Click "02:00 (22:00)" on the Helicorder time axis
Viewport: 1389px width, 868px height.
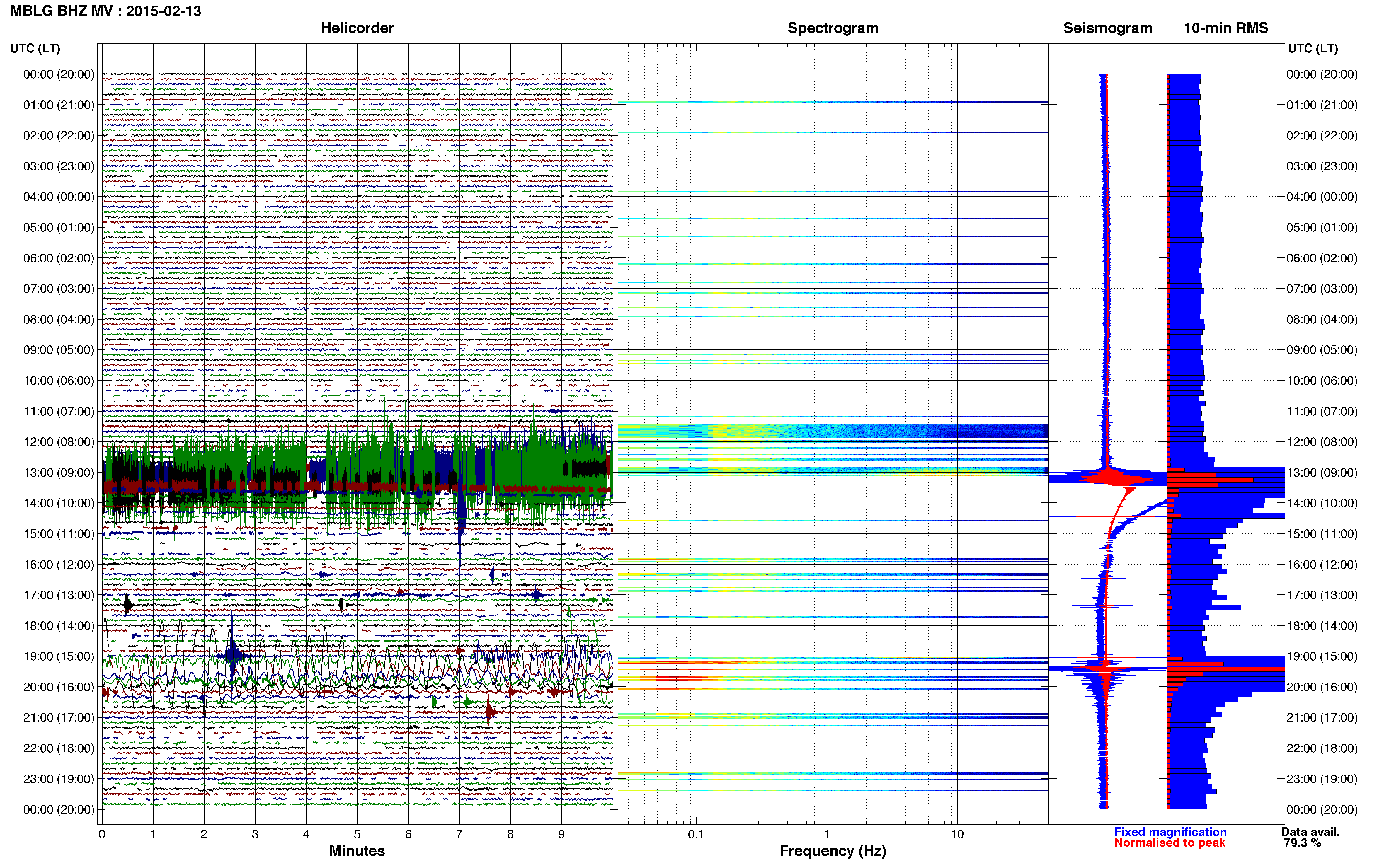(x=59, y=135)
